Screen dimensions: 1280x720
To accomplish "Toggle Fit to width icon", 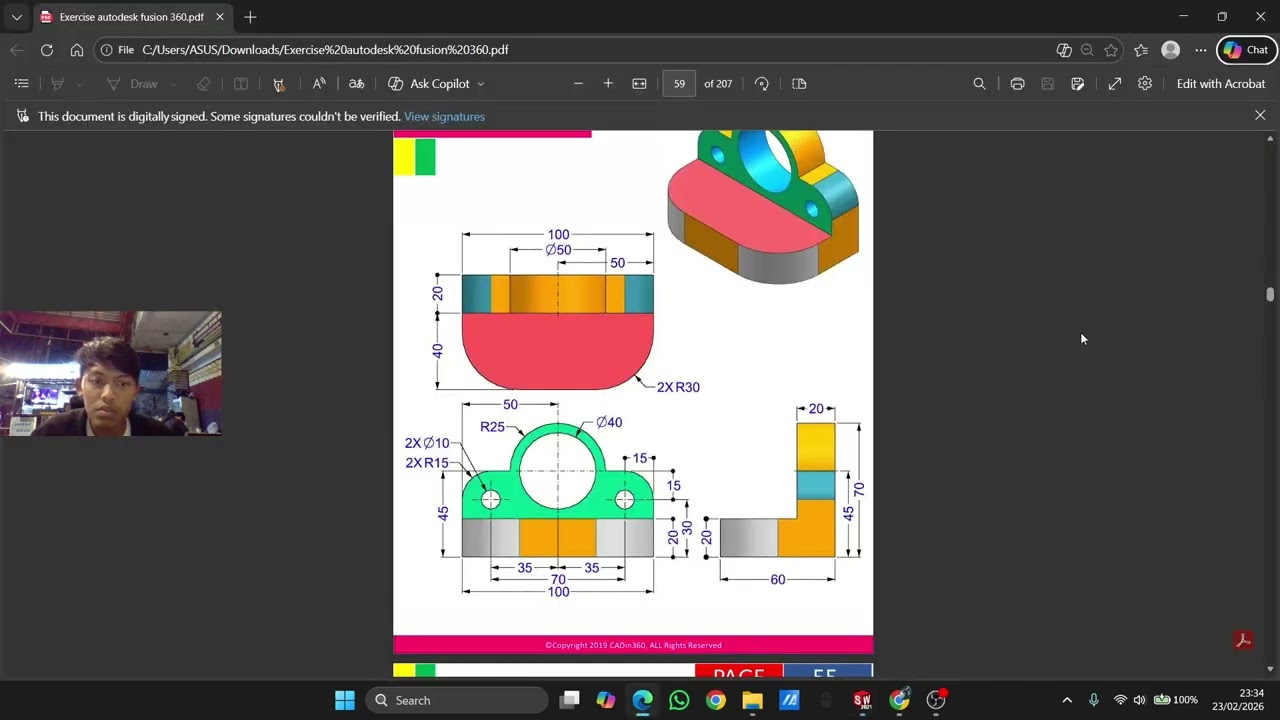I will coord(640,84).
